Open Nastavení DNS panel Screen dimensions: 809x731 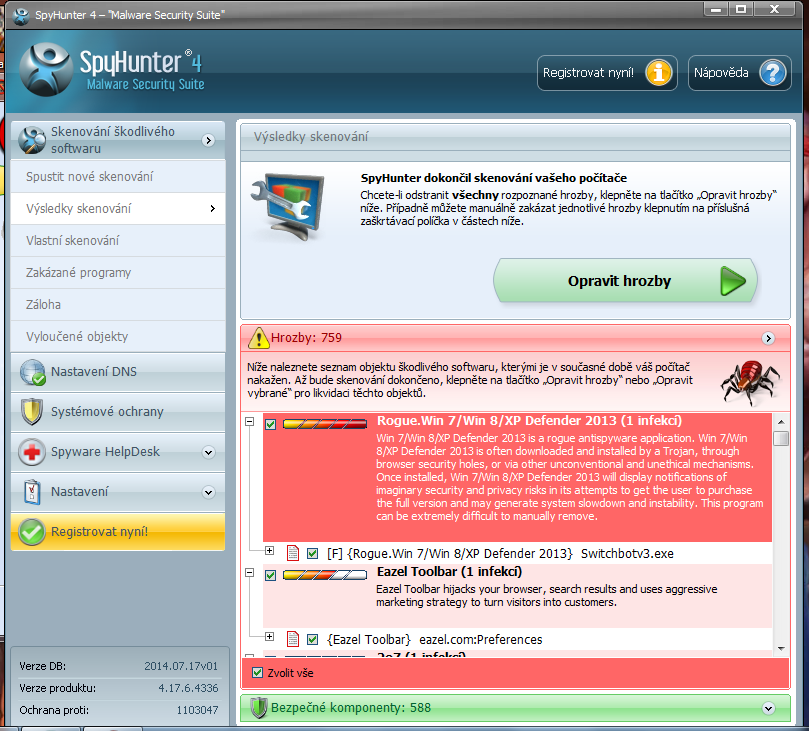[118, 372]
